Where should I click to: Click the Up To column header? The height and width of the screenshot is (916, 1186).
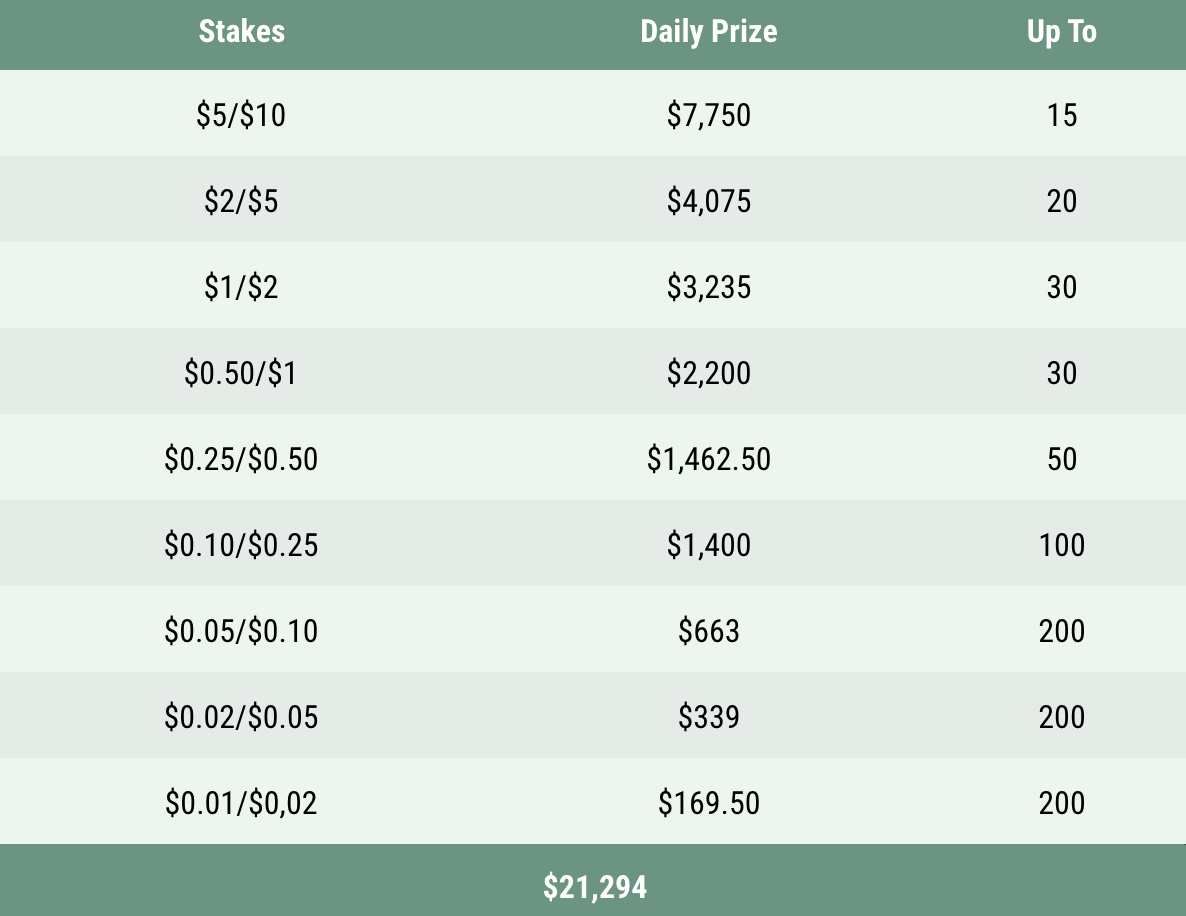pyautogui.click(x=1061, y=32)
